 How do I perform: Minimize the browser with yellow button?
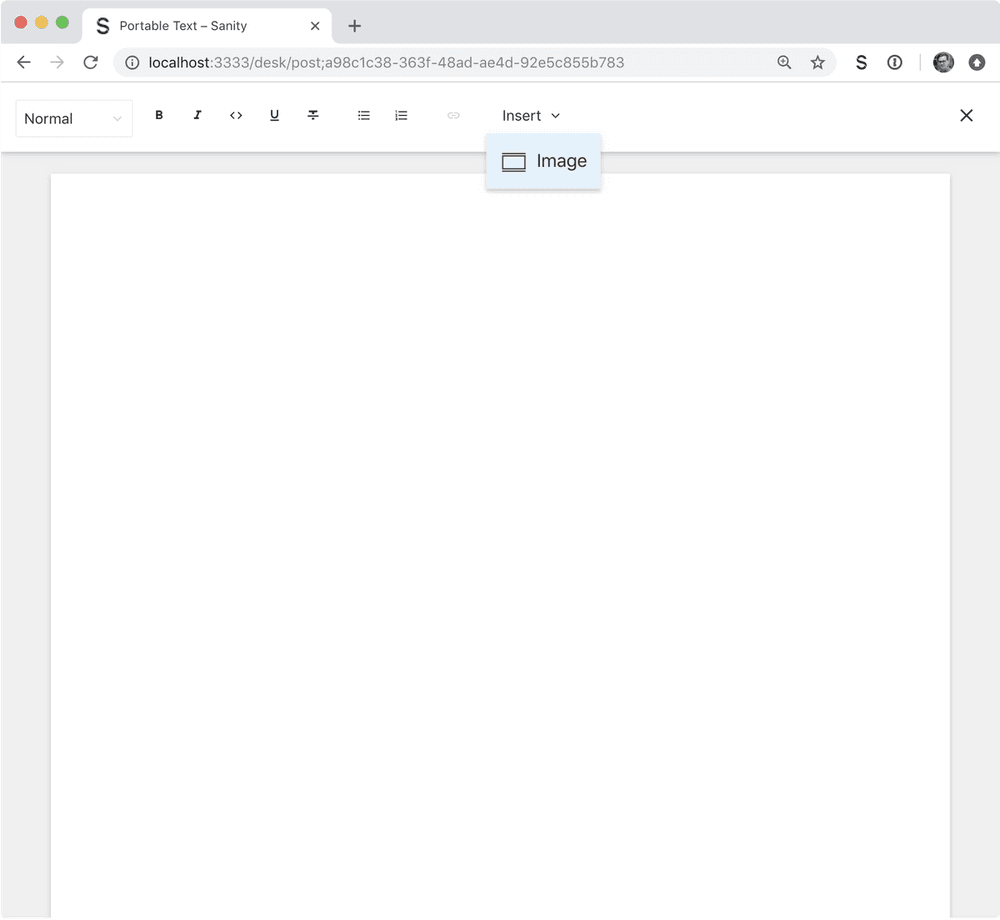pos(41,22)
